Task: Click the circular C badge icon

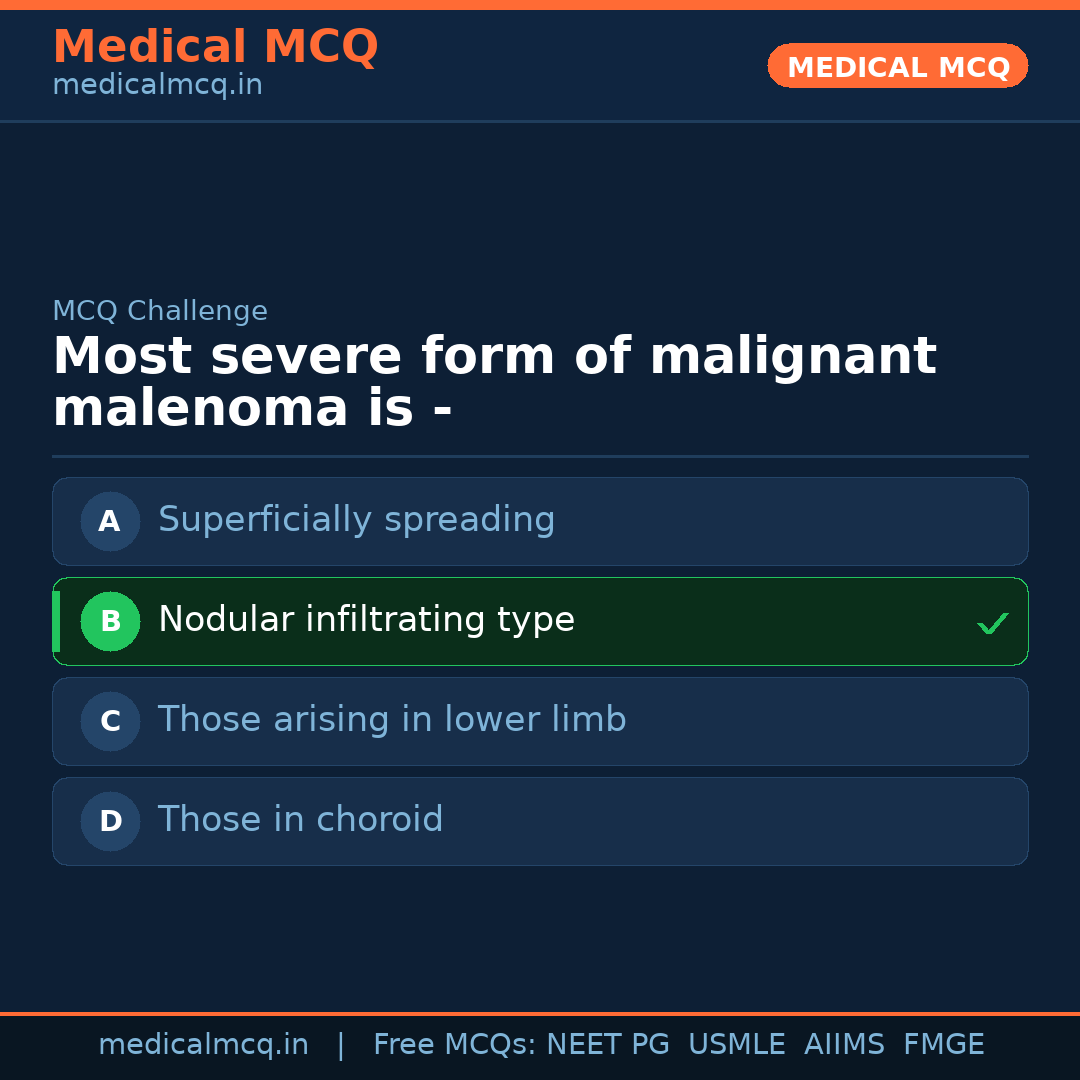Action: [x=110, y=721]
